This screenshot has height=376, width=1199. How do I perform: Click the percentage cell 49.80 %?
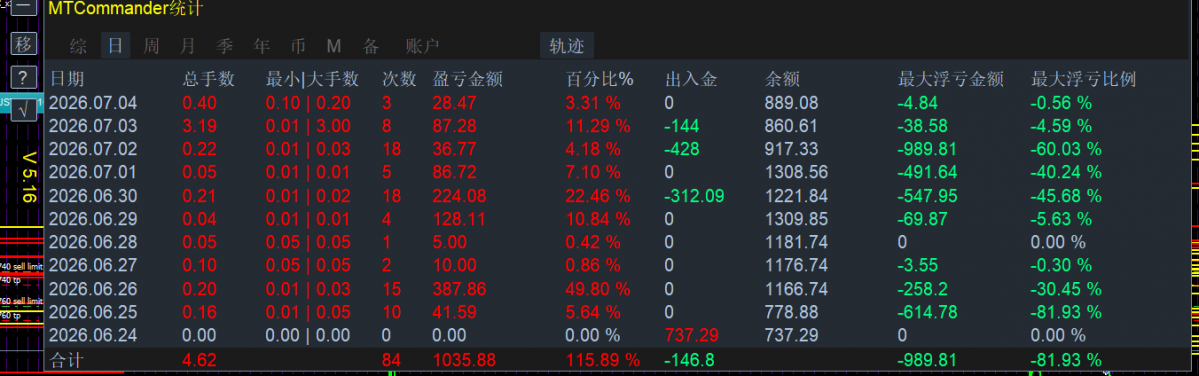pyautogui.click(x=599, y=289)
